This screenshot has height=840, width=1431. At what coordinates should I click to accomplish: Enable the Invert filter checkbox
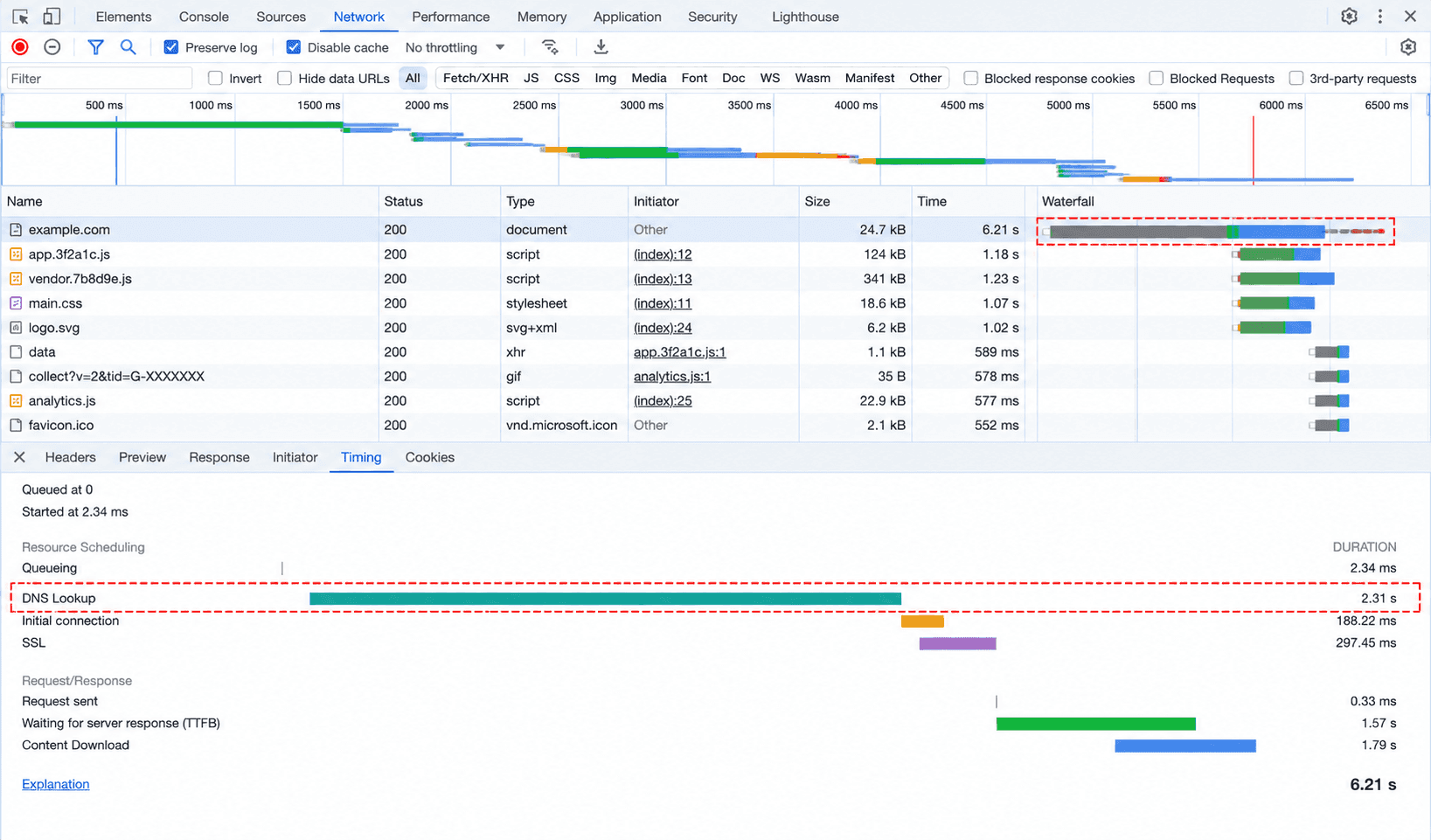point(215,78)
